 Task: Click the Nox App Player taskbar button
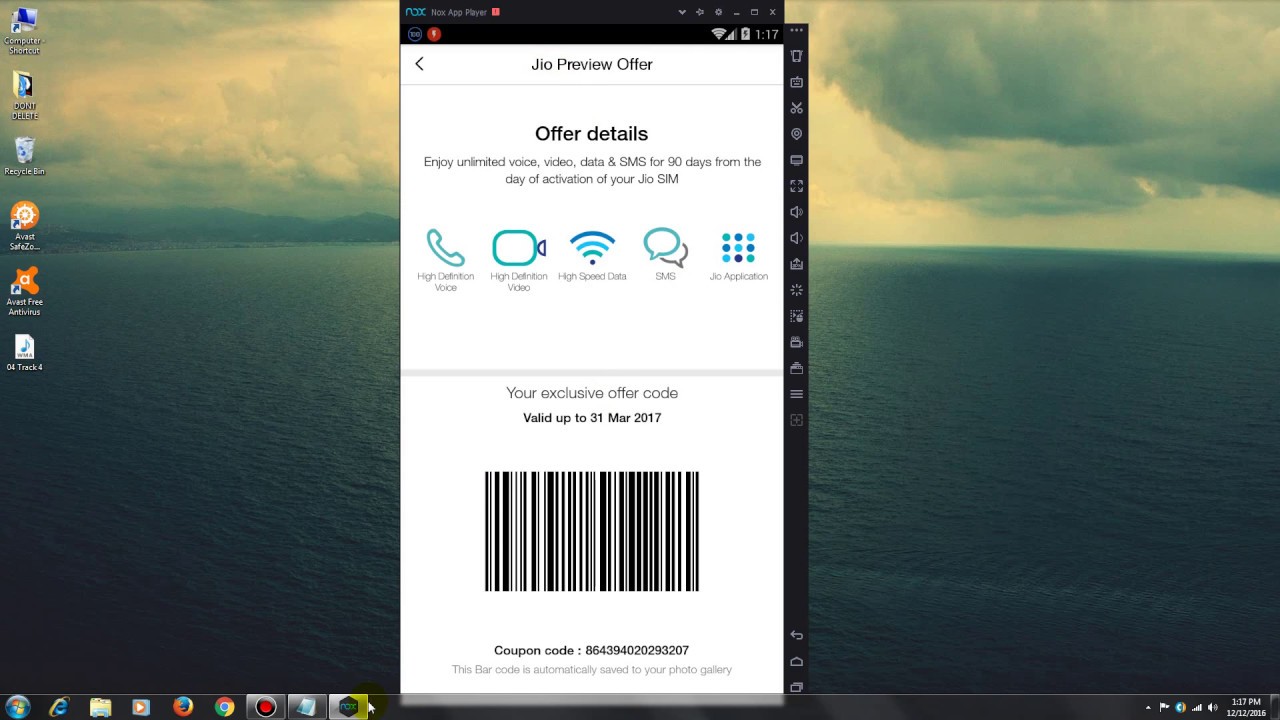click(x=348, y=707)
